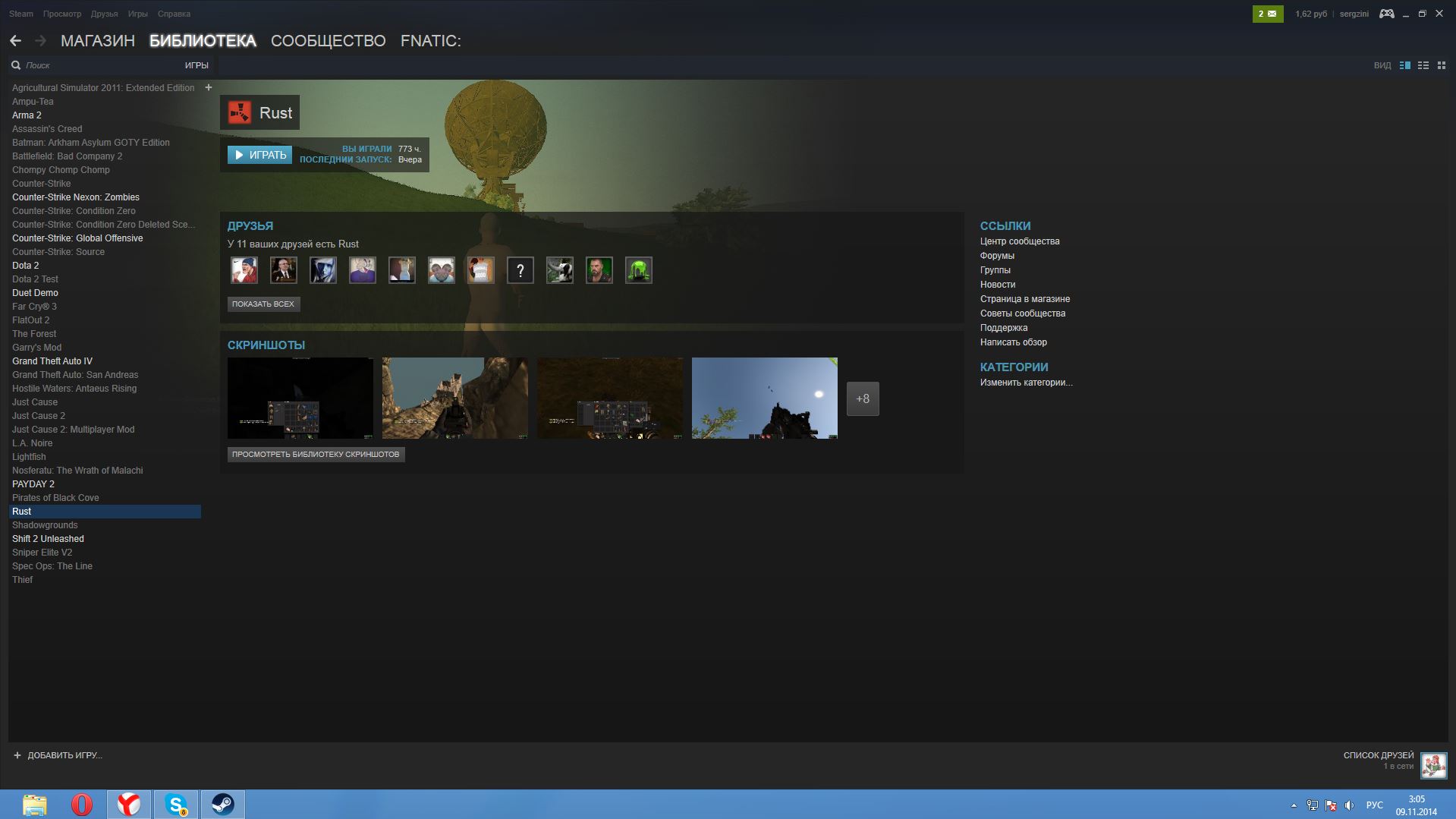
Task: Click Steam icon in taskbar
Action: point(223,805)
